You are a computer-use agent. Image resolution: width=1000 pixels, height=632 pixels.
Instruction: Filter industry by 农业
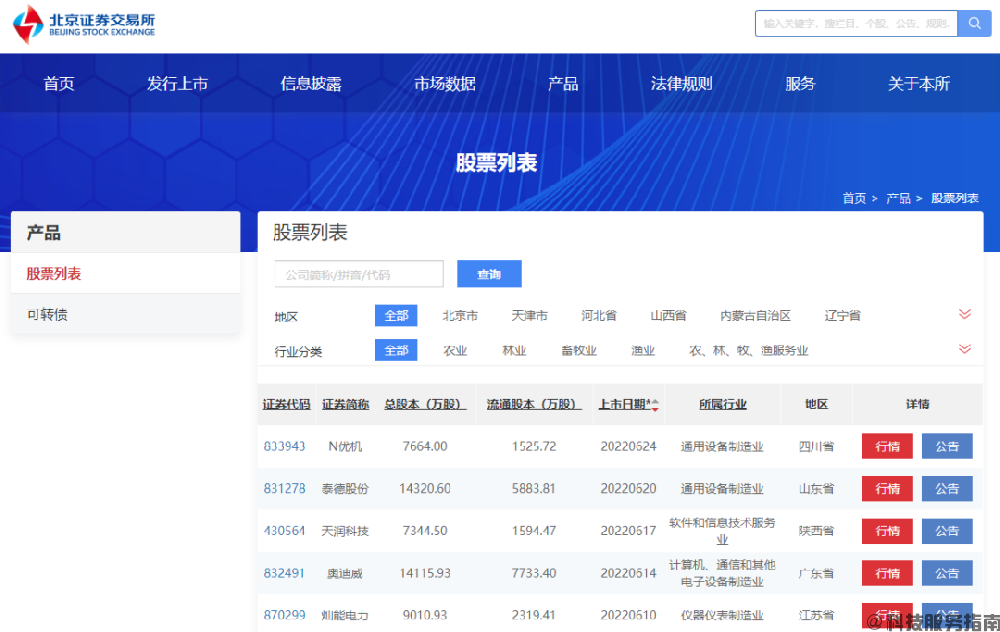point(455,351)
